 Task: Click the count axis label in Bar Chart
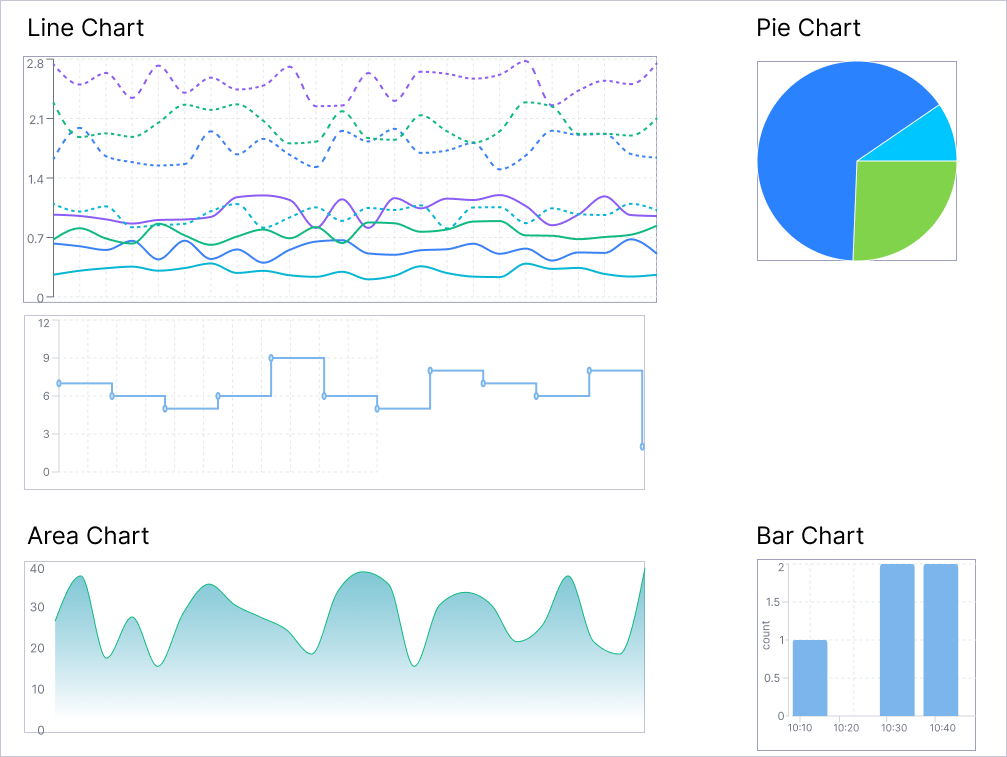766,635
